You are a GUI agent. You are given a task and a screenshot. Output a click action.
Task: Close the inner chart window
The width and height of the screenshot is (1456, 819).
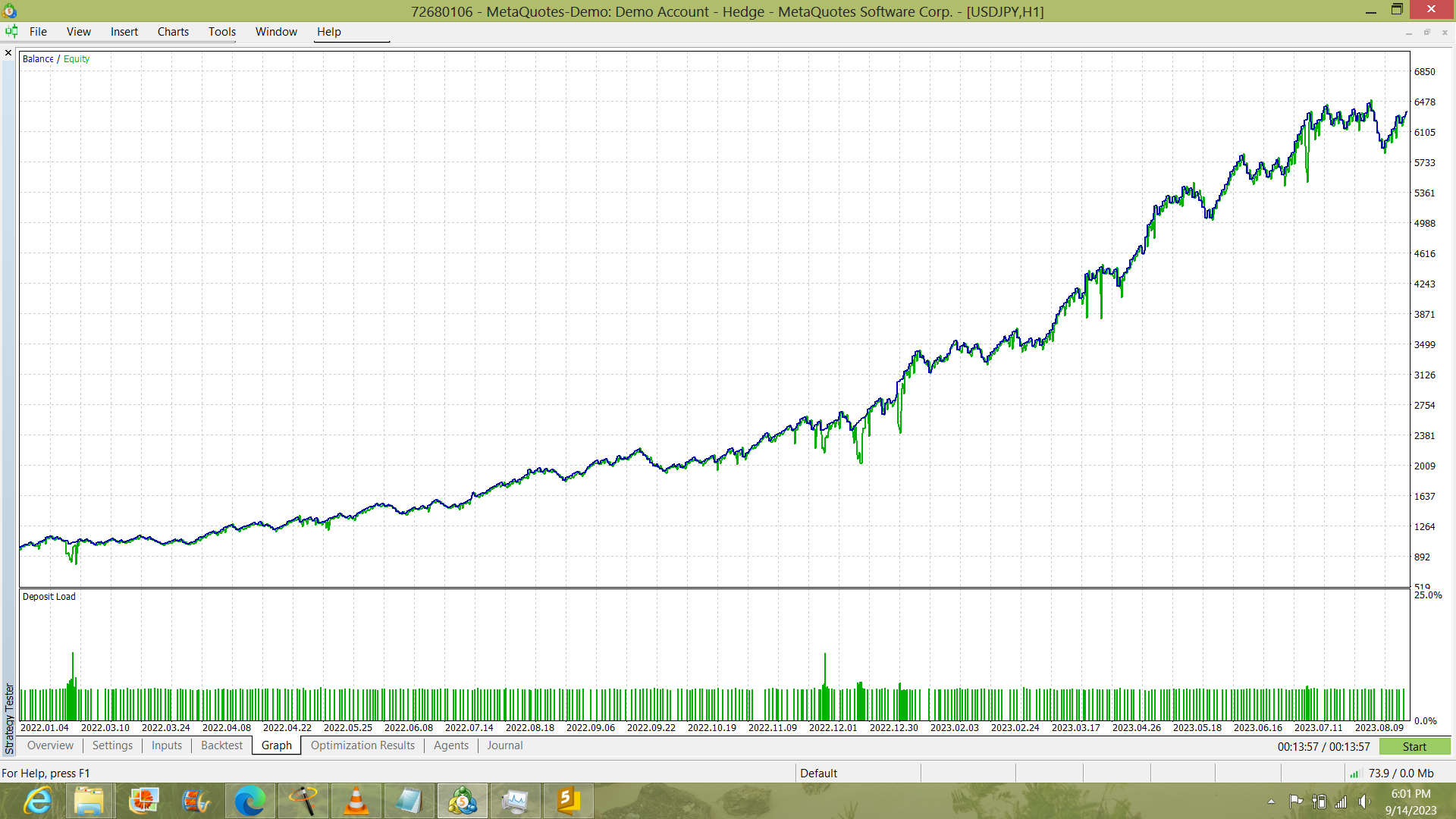coord(1445,33)
